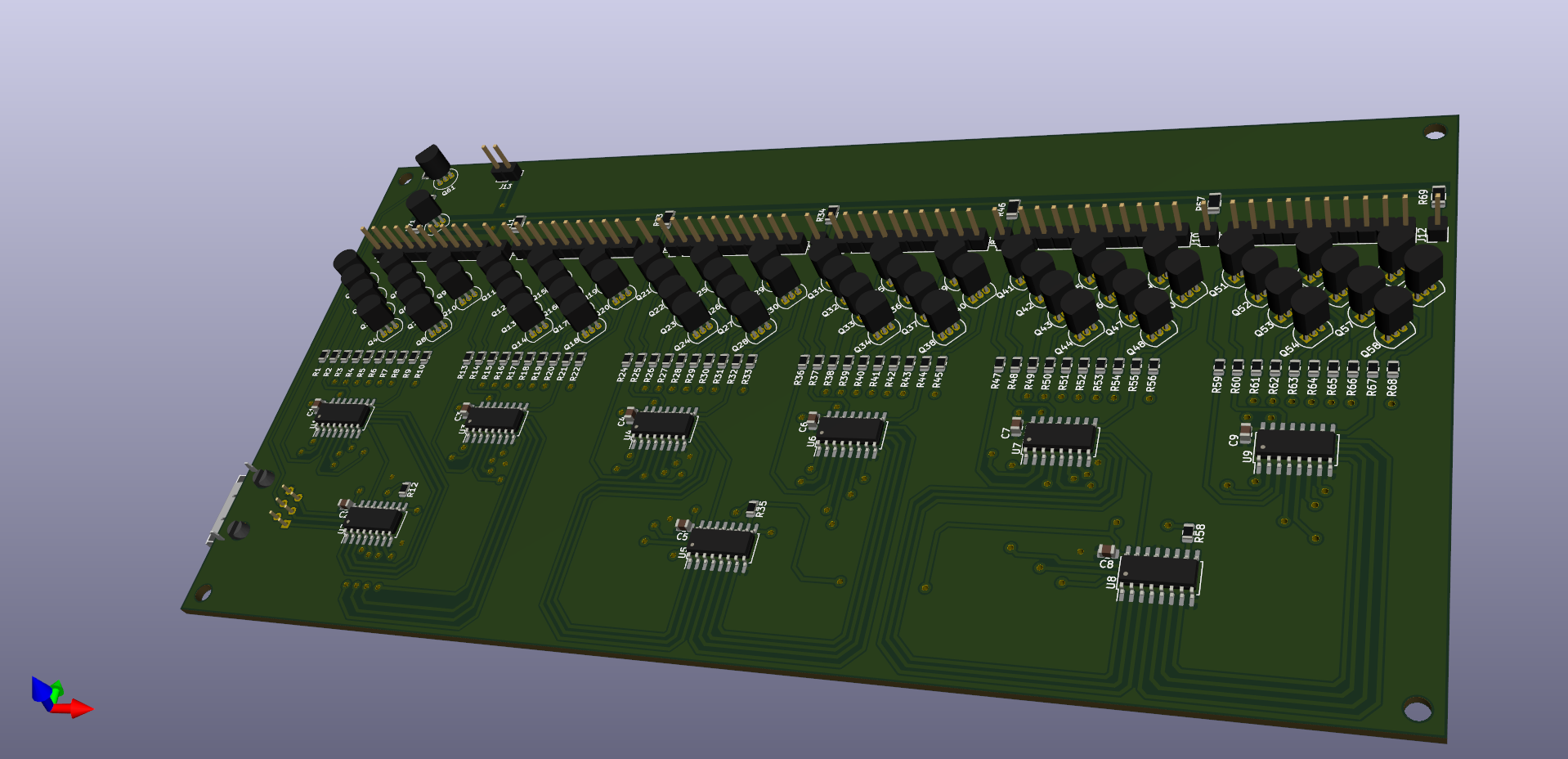Select the R56 resistor
1568x759 pixels.
(x=1154, y=365)
